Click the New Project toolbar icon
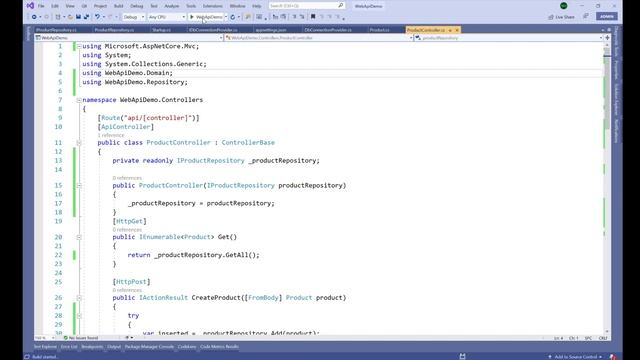 (x=58, y=17)
